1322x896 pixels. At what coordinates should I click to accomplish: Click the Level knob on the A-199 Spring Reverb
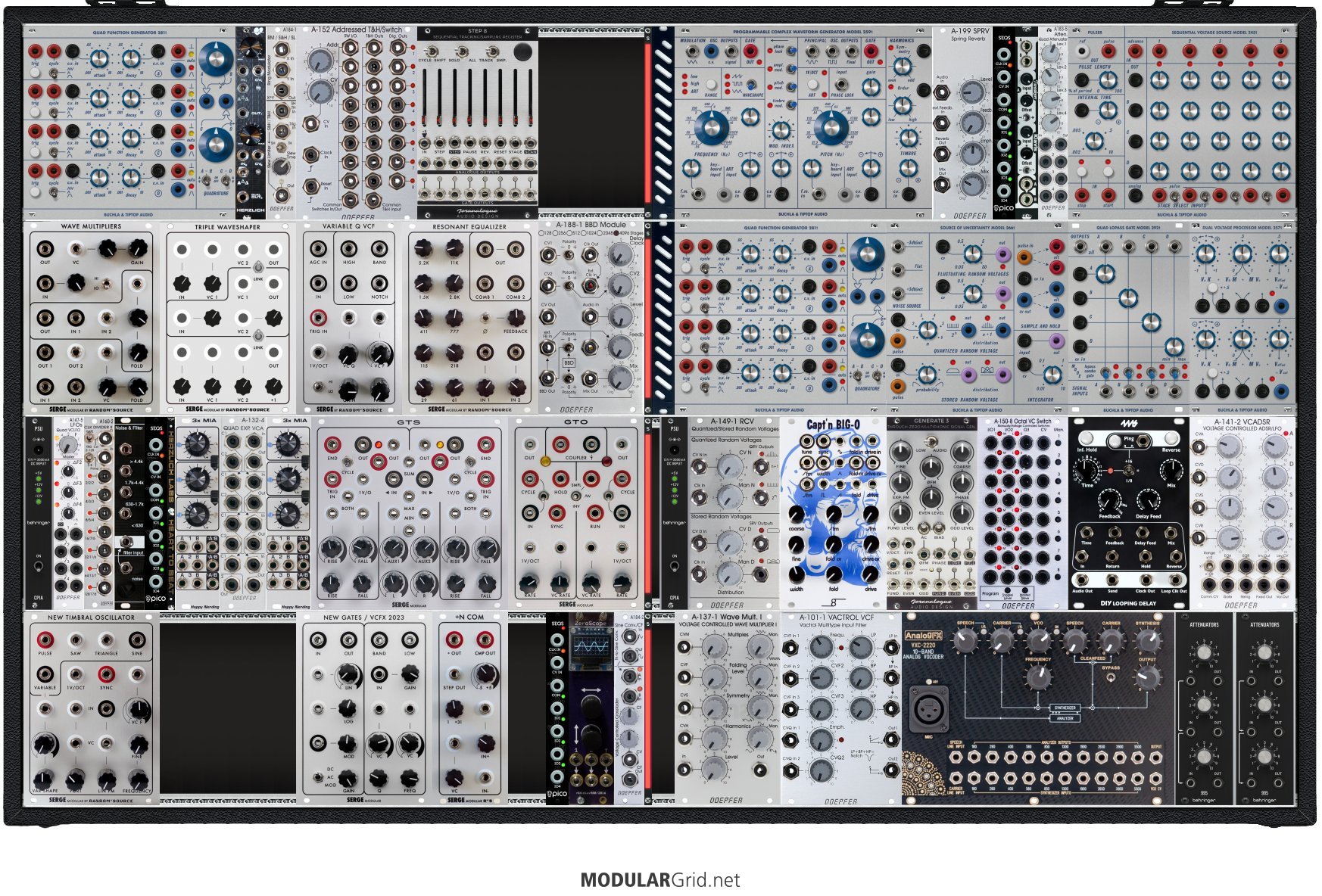click(971, 92)
